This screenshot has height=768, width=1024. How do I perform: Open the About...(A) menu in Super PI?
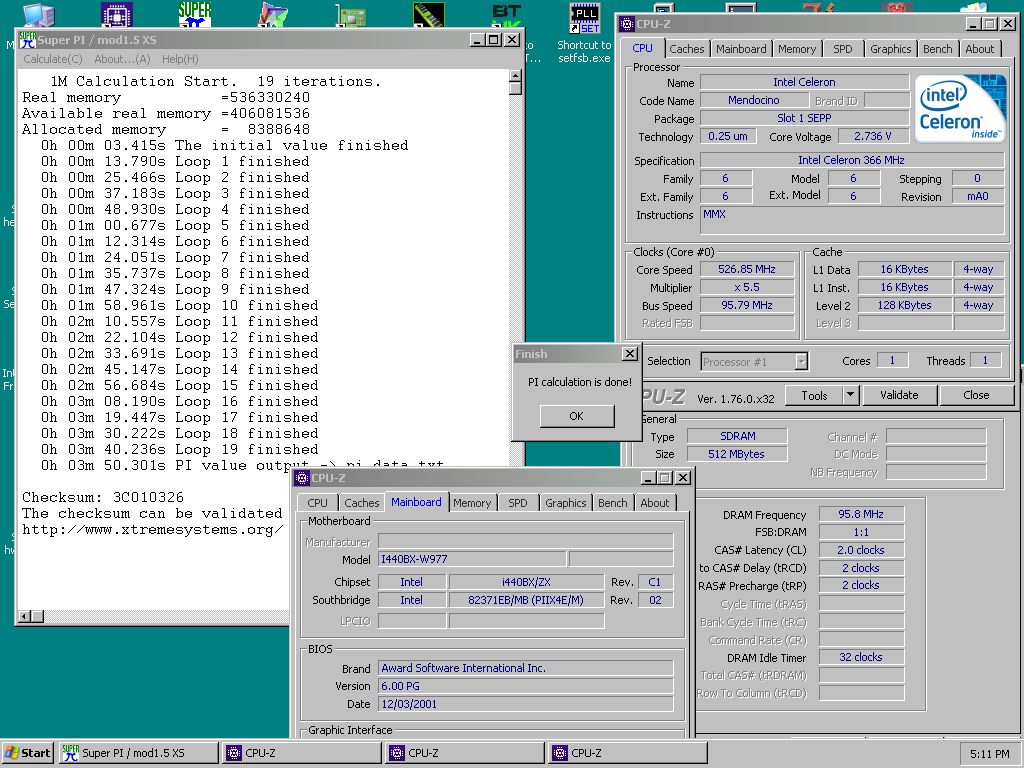[122, 59]
